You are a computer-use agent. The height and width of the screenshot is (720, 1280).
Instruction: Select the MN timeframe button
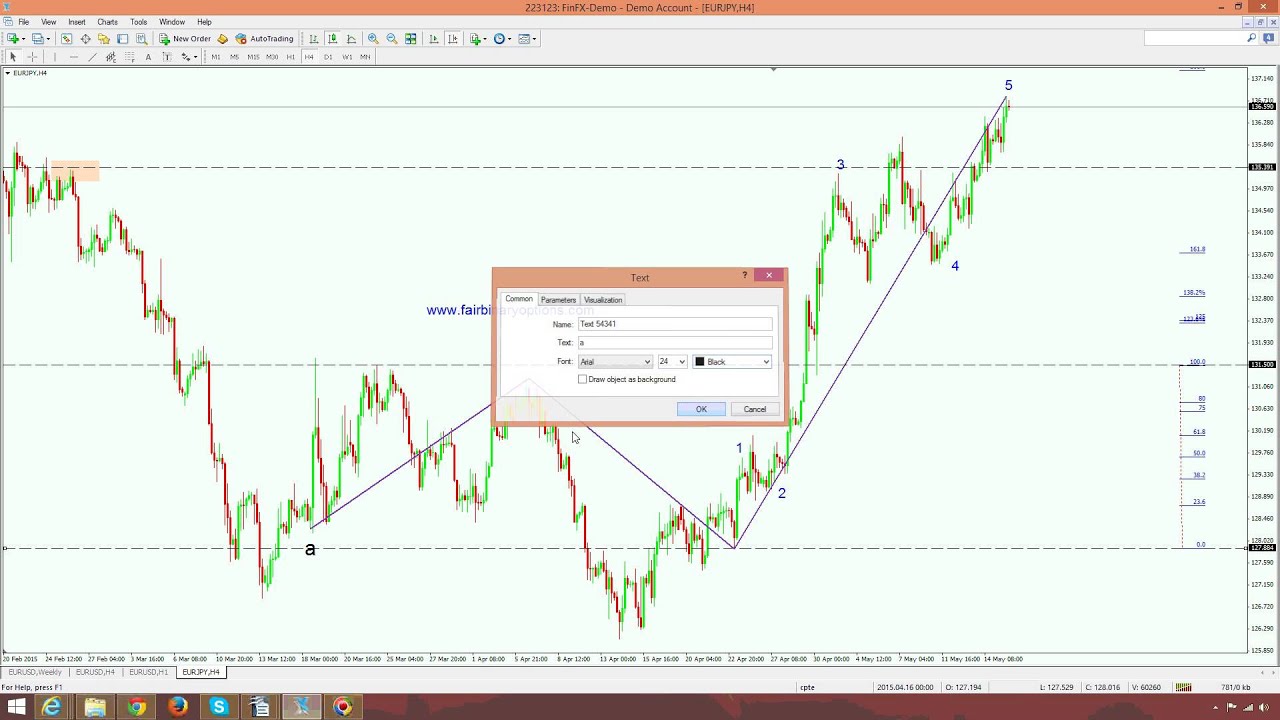(x=365, y=57)
